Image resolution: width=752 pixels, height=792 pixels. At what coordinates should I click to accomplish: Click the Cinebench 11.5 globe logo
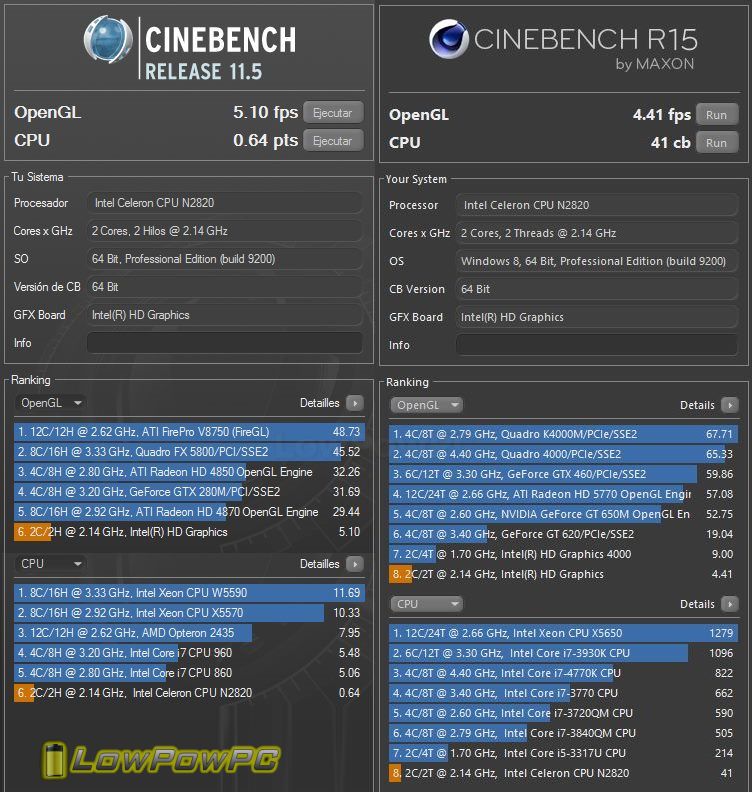point(108,39)
